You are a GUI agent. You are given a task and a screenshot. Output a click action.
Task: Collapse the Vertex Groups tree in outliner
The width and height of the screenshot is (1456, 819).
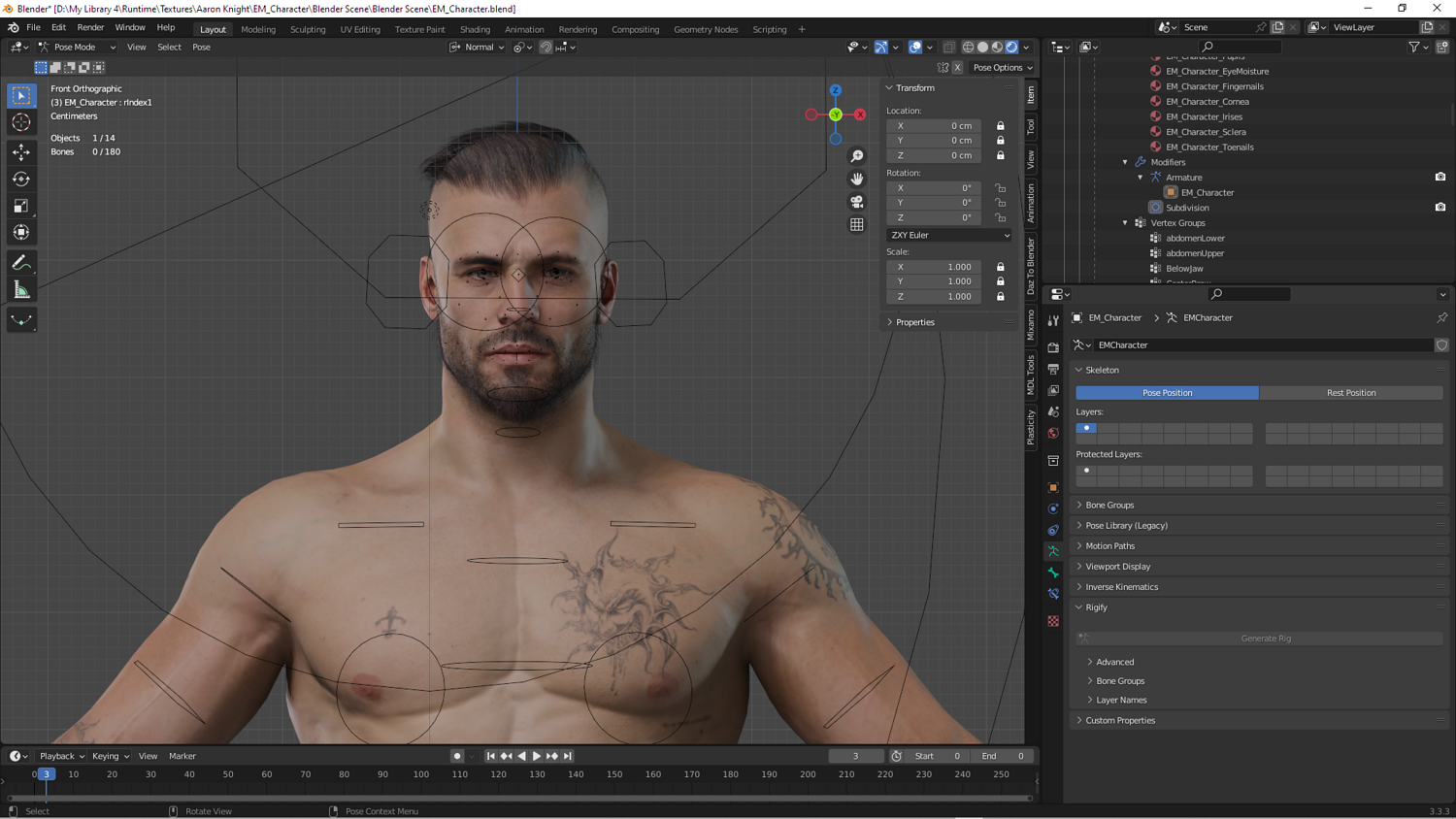click(x=1126, y=223)
